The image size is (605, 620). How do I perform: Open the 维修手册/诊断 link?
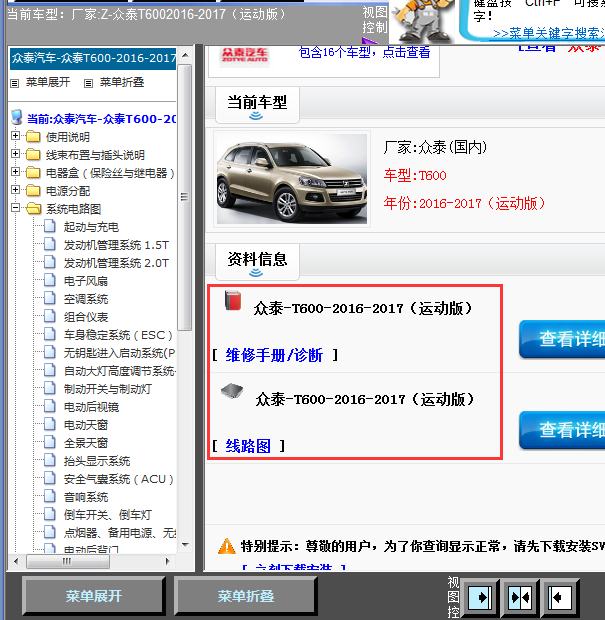pyautogui.click(x=274, y=355)
